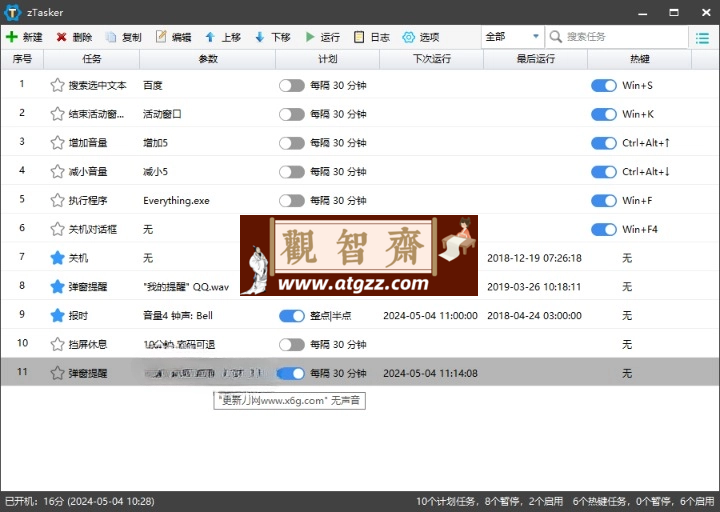Sort by the 最后运行 column header

pyautogui.click(x=535, y=59)
